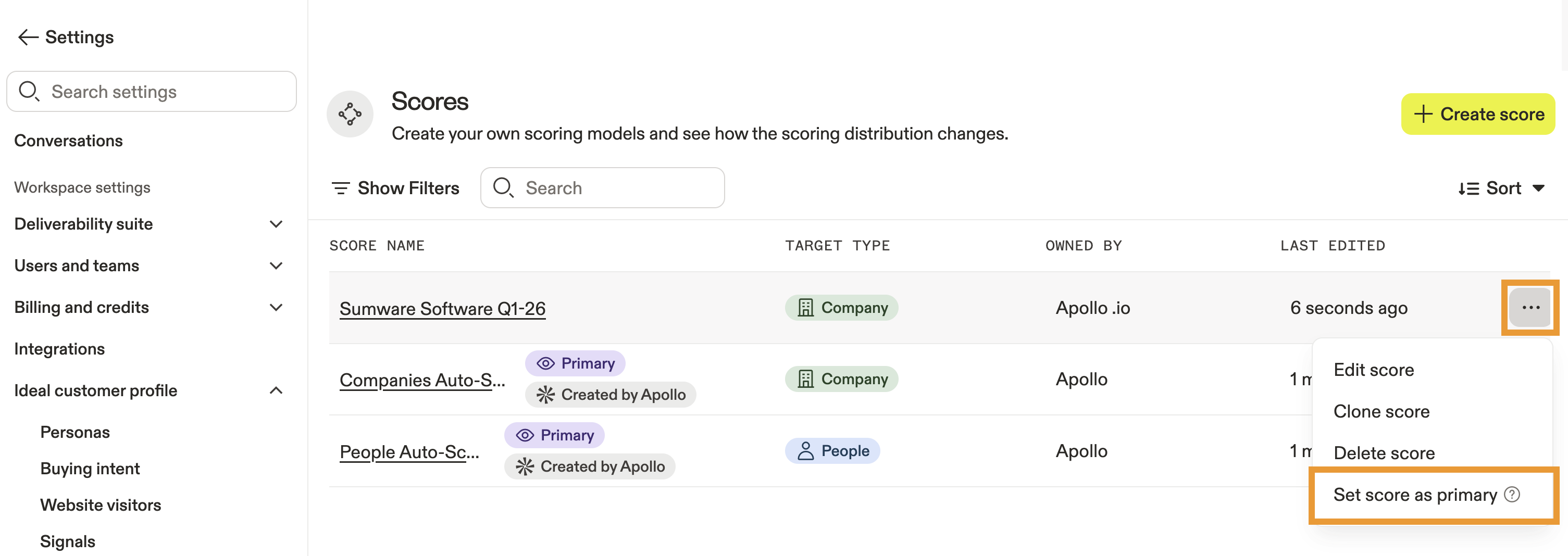
Task: Select Clone score from the menu
Action: [x=1382, y=412]
